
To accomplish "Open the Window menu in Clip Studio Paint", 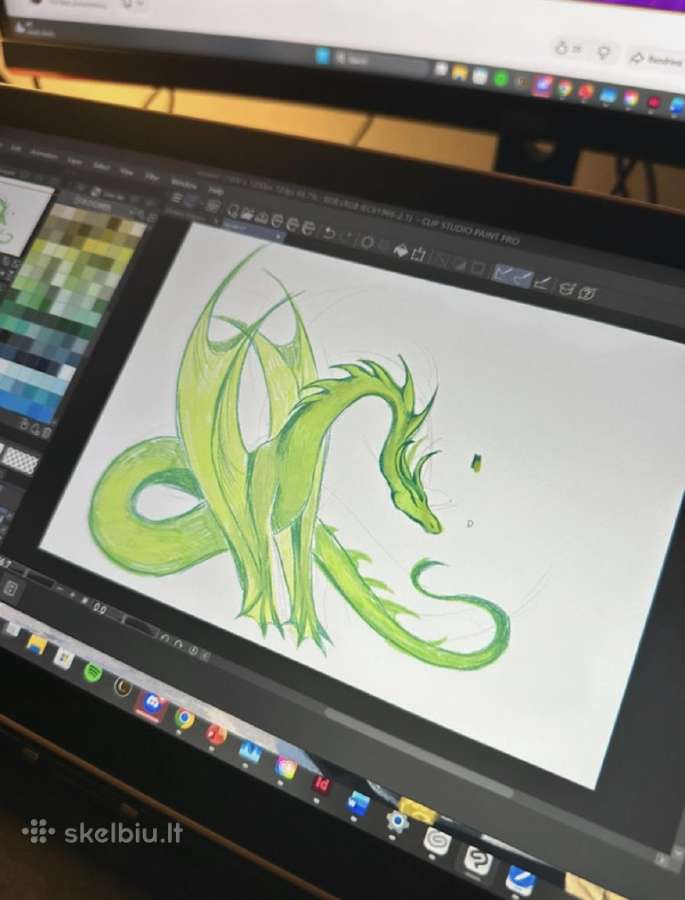I will point(184,184).
